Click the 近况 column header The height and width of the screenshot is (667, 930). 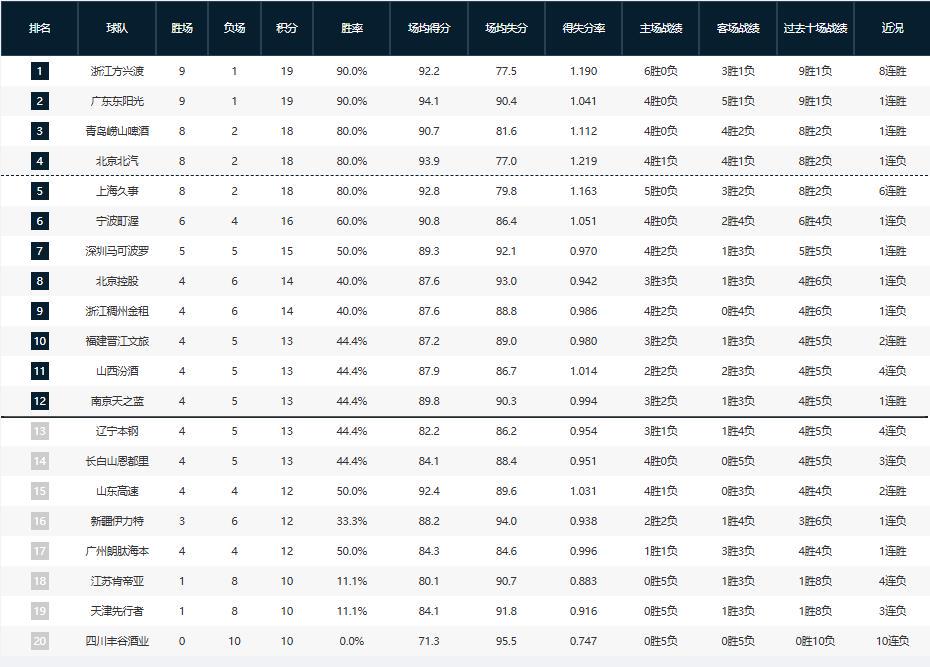[x=893, y=28]
